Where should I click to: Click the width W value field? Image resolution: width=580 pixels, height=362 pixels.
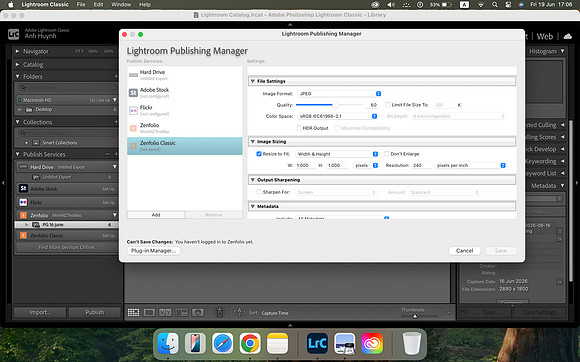306,165
